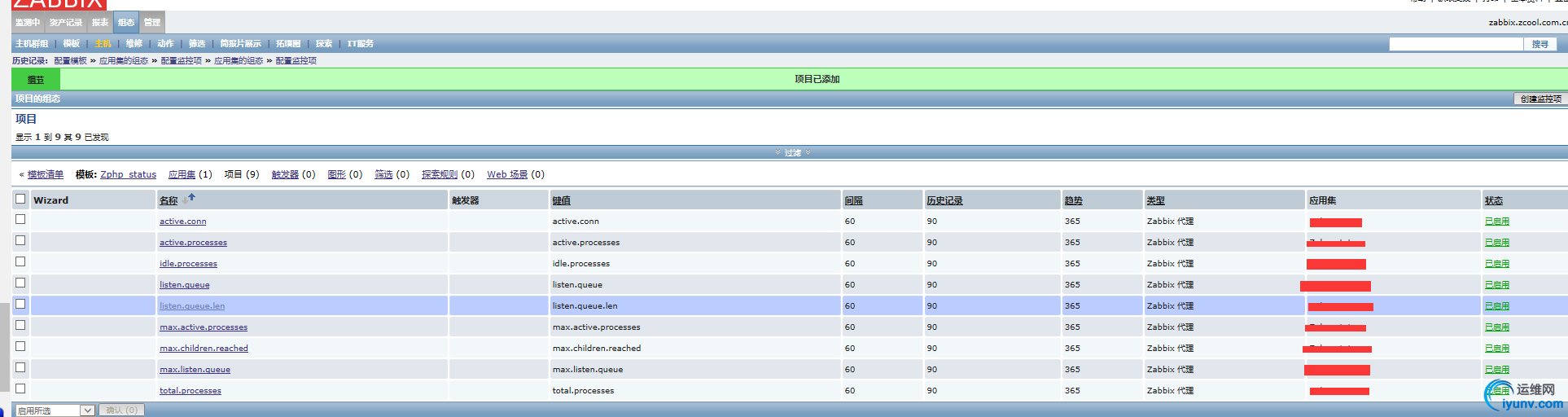
Task: Open the 图形 (0) link
Action: click(337, 174)
